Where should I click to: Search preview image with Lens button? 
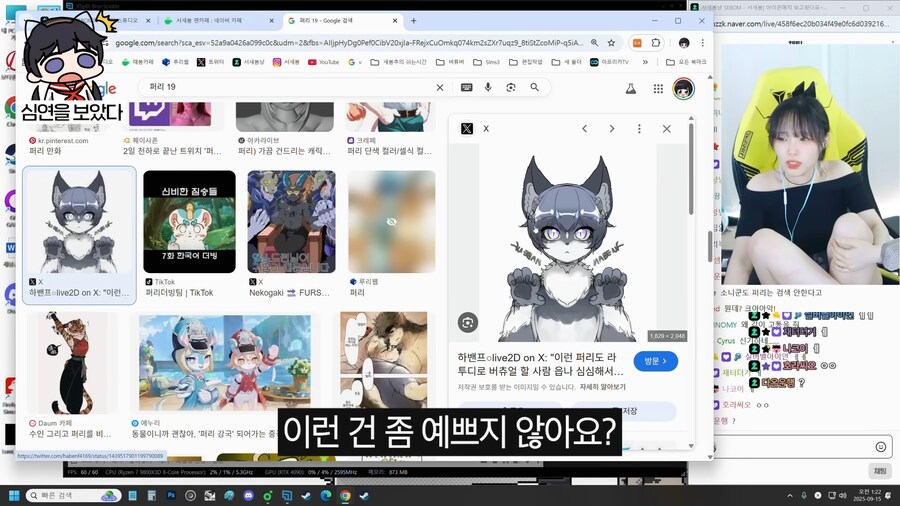pos(468,322)
